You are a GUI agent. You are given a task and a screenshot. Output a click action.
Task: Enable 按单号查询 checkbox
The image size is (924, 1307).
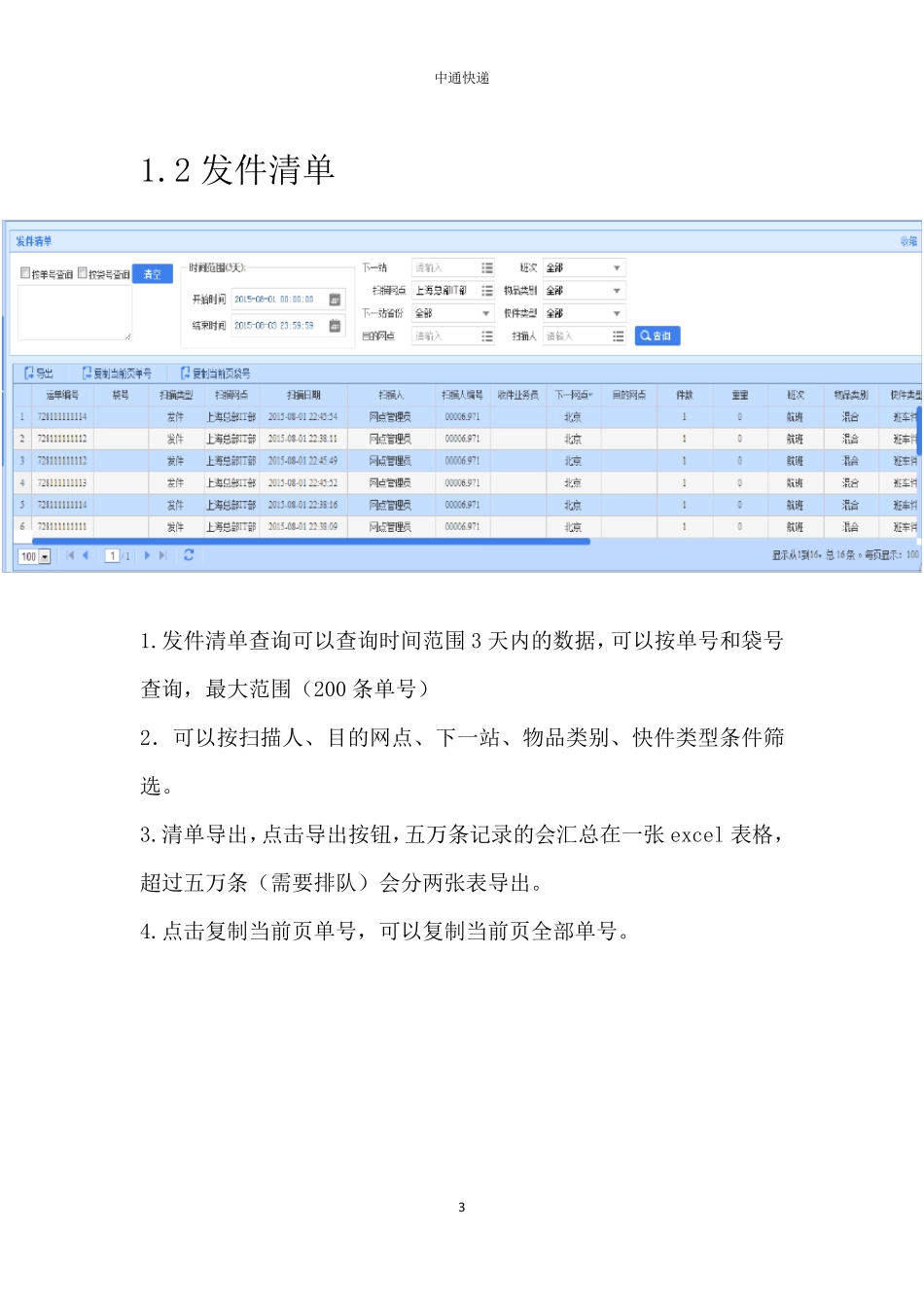click(x=25, y=273)
